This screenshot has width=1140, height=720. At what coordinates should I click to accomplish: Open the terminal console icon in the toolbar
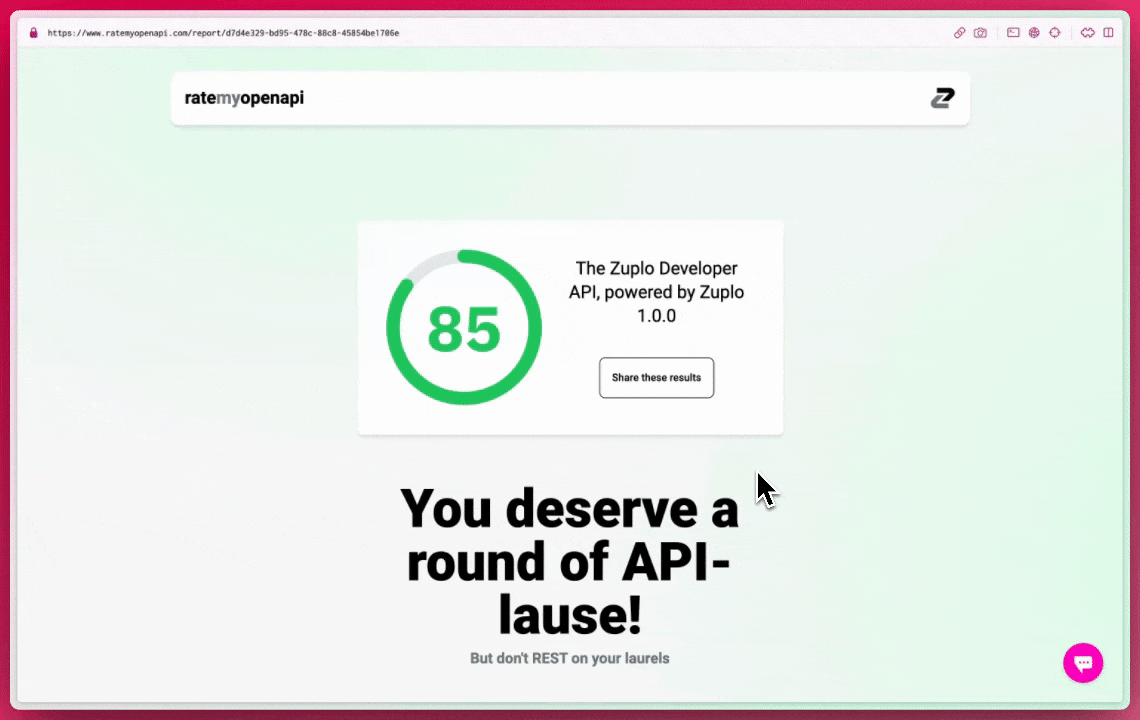coord(1013,33)
